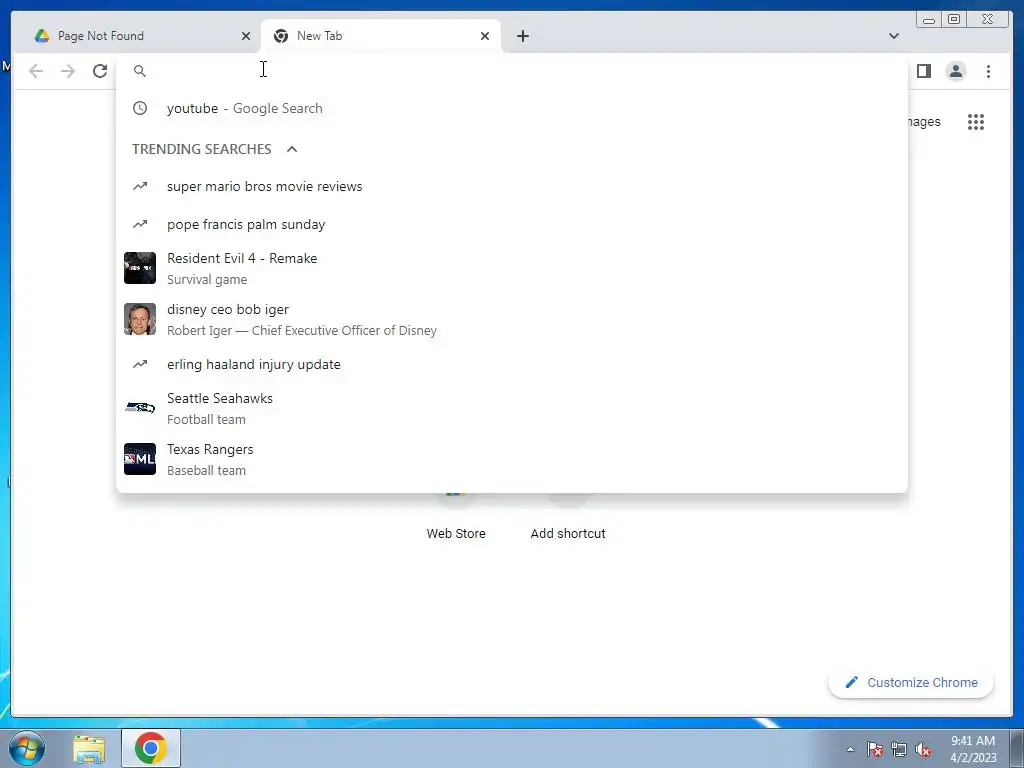
Task: Choose the youtube Google Search history suggestion
Action: (511, 108)
